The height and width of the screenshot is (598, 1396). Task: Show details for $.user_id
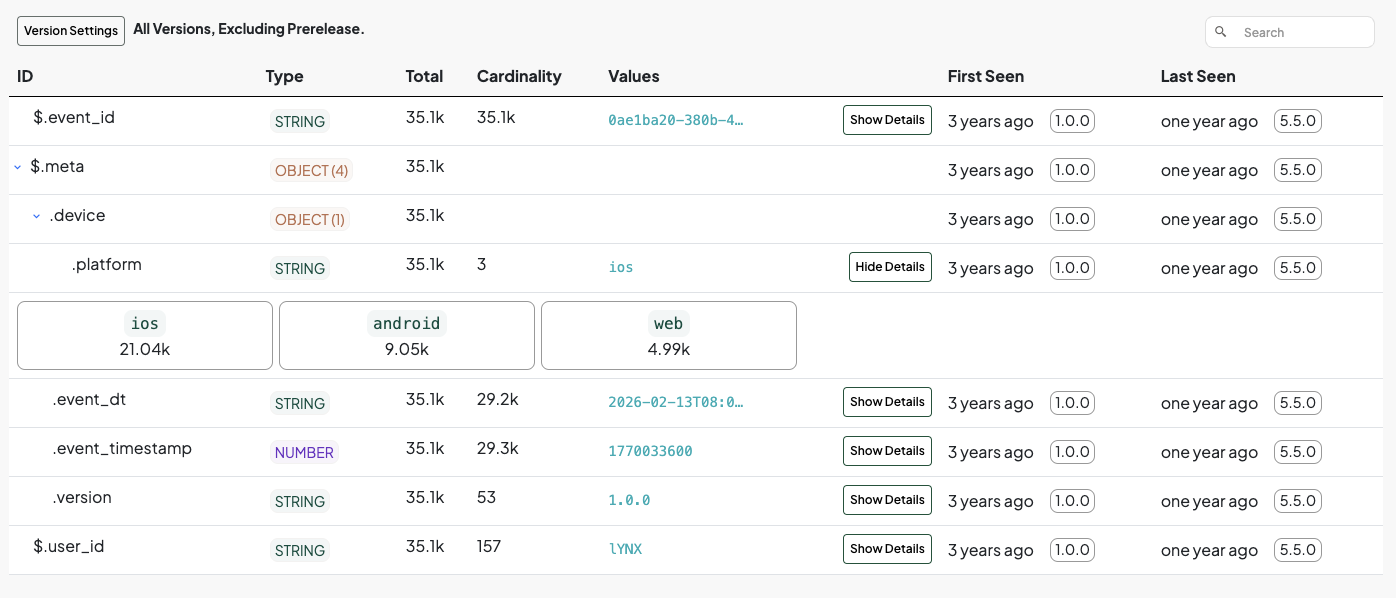point(887,548)
